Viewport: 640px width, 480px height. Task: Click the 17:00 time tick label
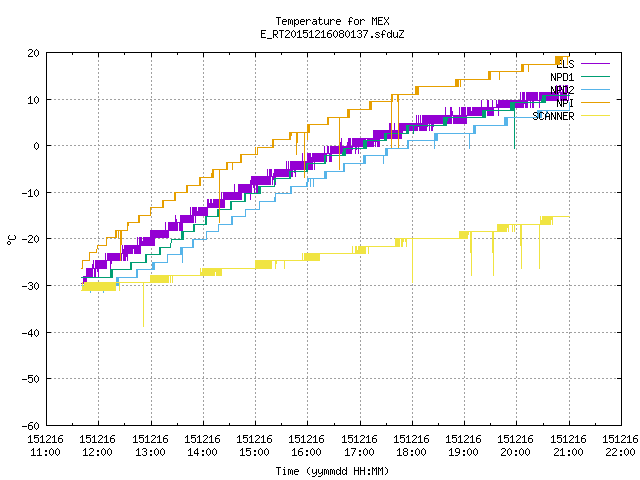pos(360,452)
